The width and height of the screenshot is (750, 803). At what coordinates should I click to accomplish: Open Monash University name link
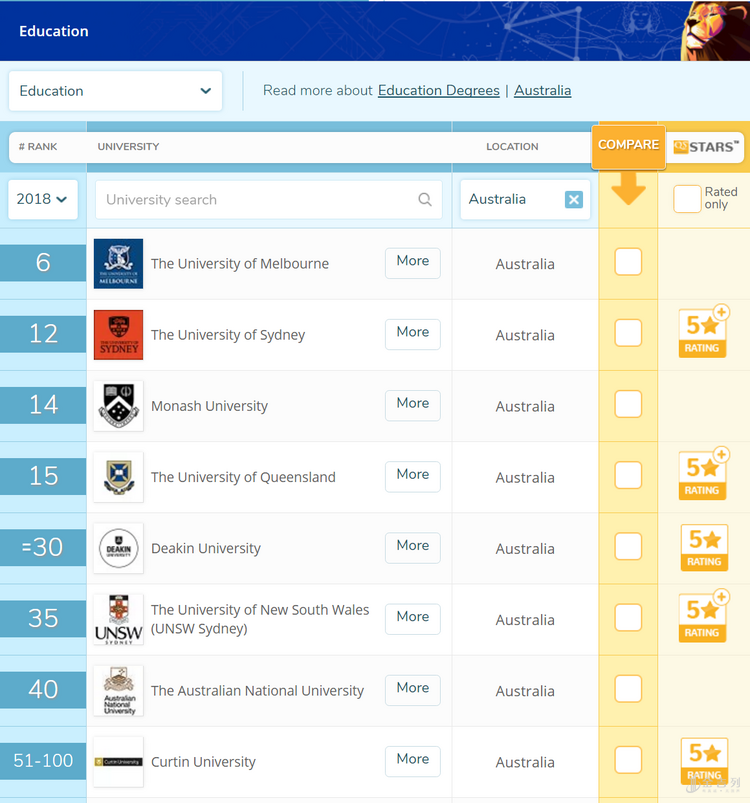[209, 406]
